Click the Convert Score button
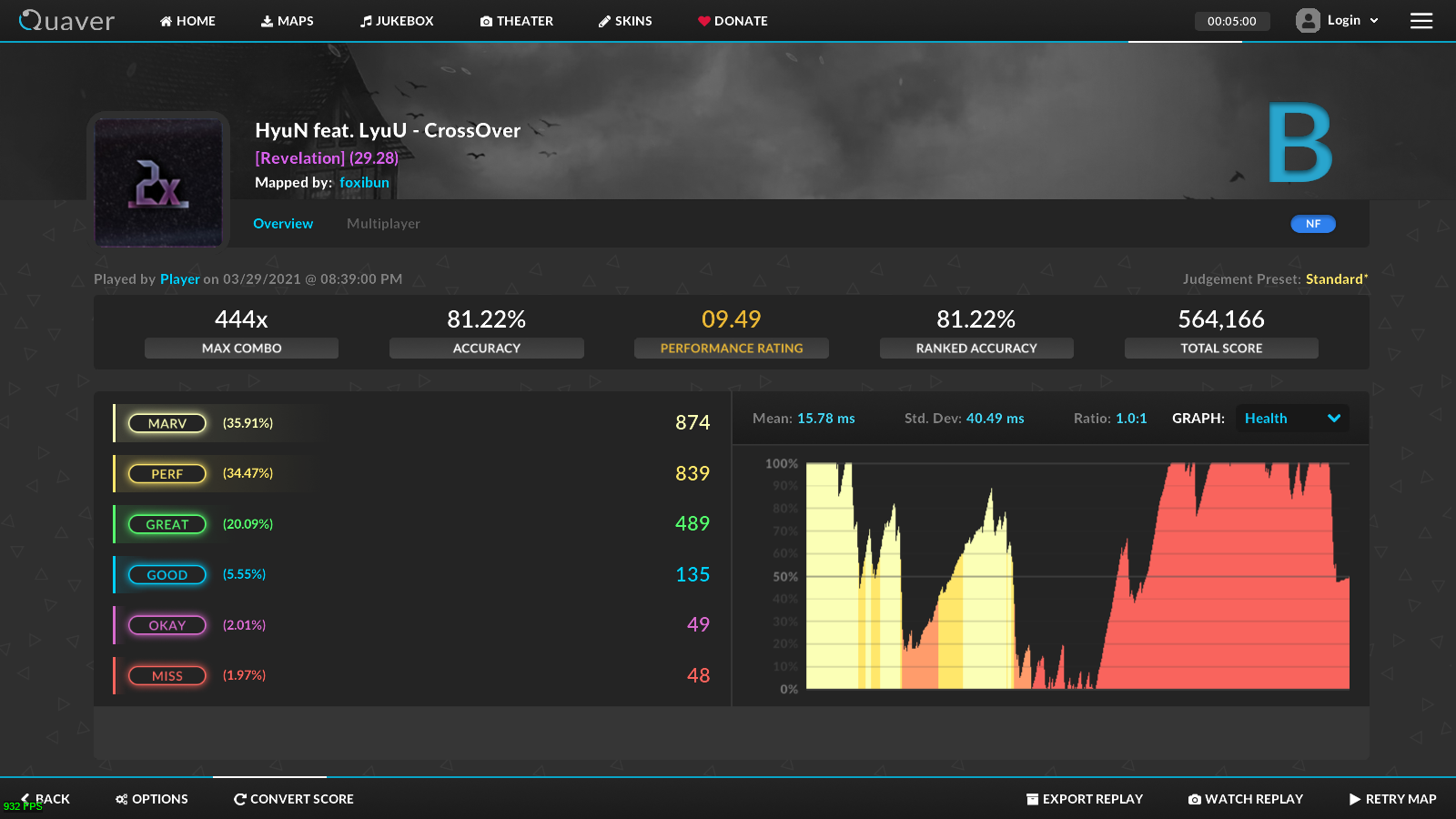The width and height of the screenshot is (1456, 819). coord(293,799)
